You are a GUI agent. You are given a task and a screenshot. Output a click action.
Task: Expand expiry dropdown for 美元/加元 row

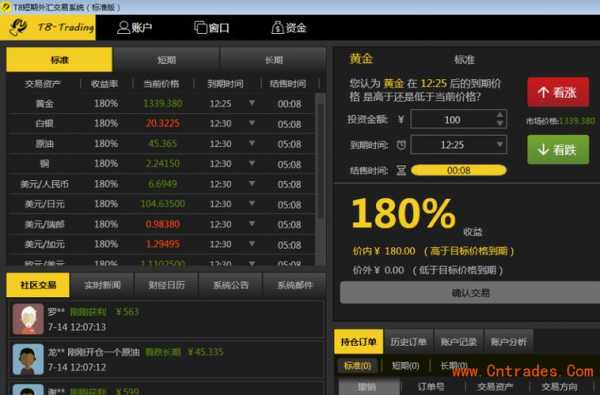252,243
